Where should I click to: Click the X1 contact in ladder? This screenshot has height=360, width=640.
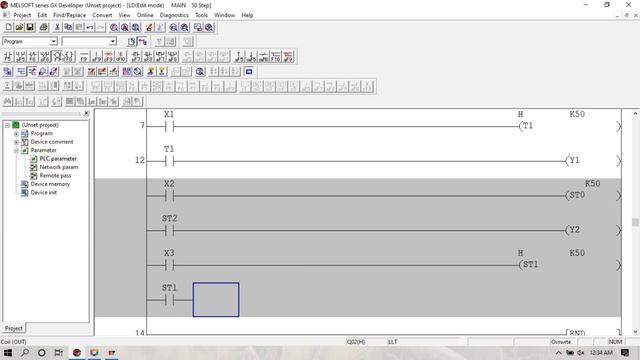169,126
